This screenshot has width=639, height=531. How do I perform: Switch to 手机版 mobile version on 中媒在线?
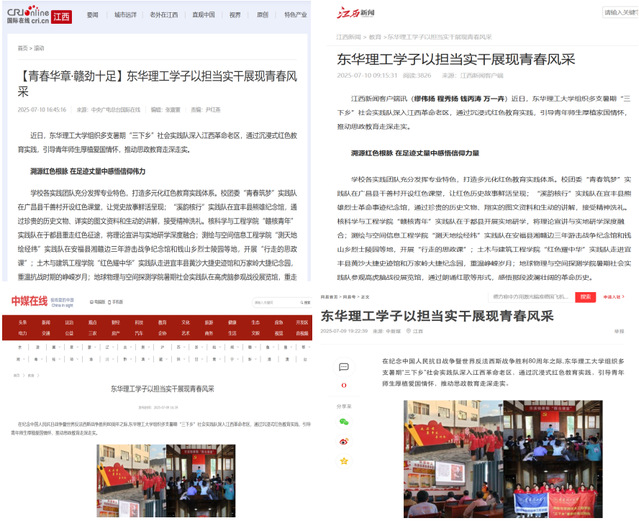[115, 302]
